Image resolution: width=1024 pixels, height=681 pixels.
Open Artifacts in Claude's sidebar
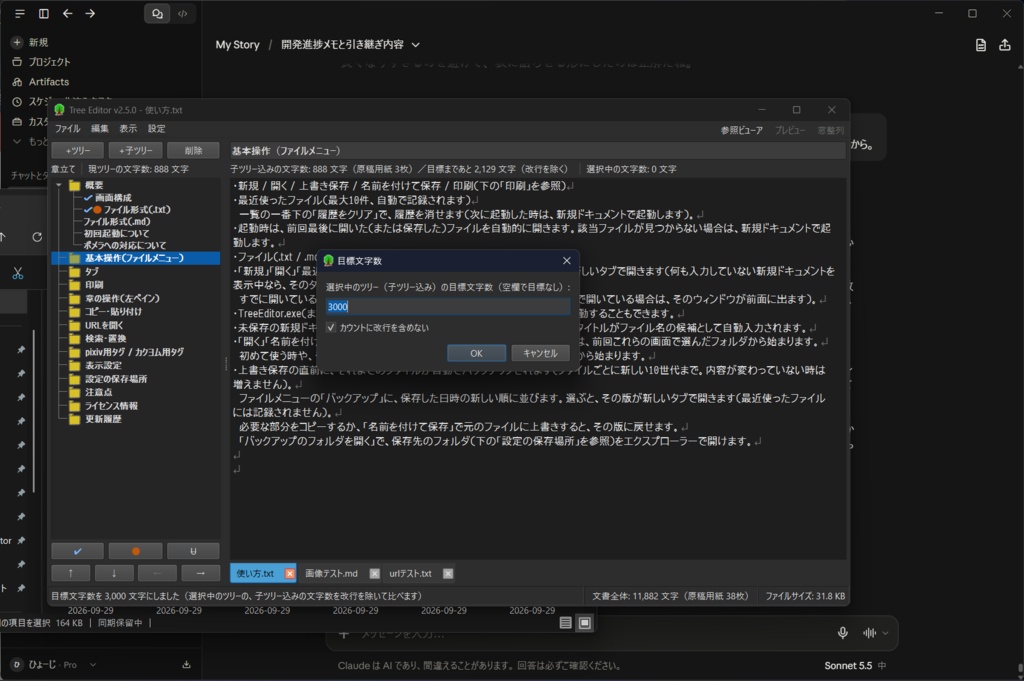(40, 82)
